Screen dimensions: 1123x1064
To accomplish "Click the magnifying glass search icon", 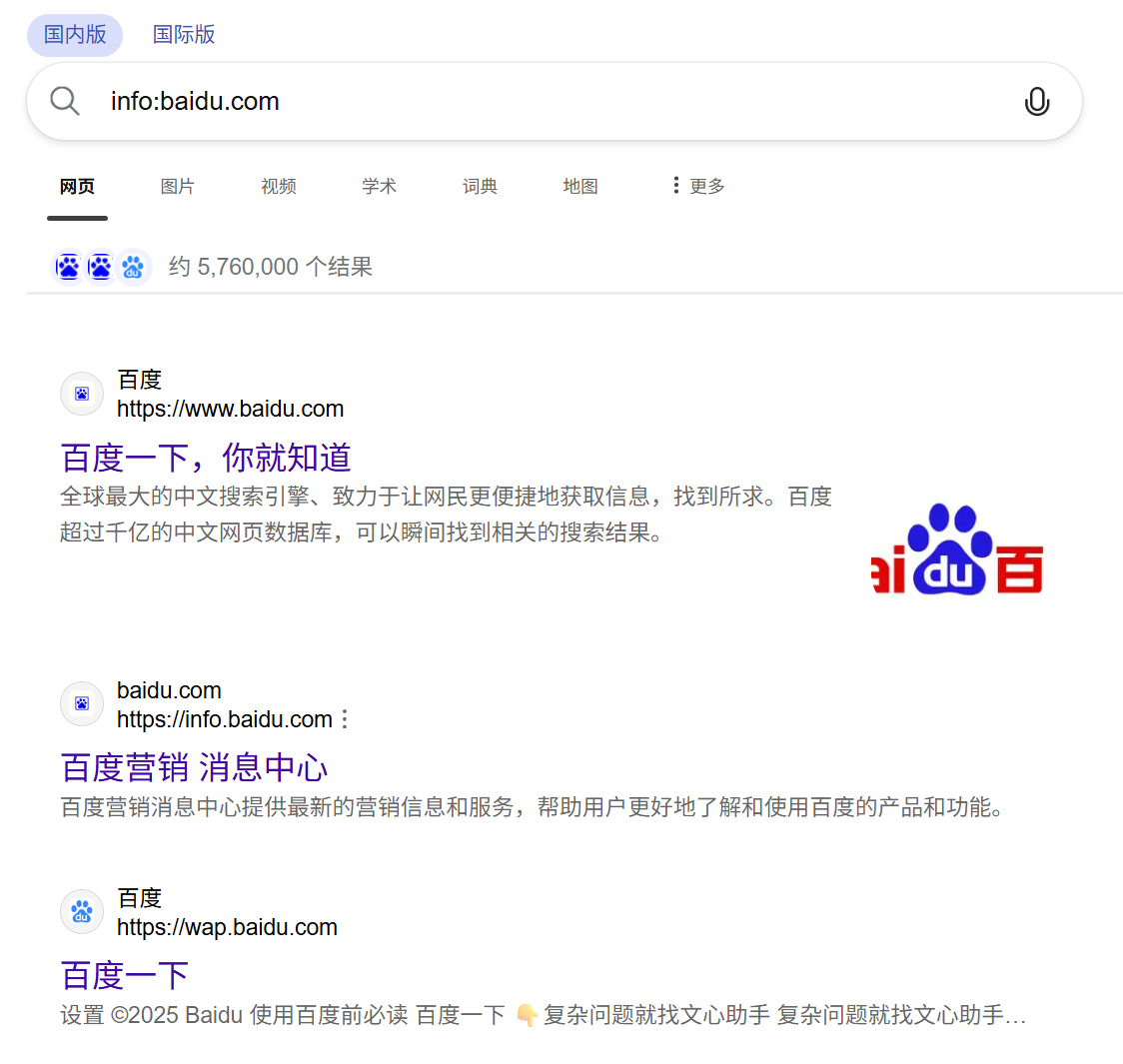I will click(65, 101).
